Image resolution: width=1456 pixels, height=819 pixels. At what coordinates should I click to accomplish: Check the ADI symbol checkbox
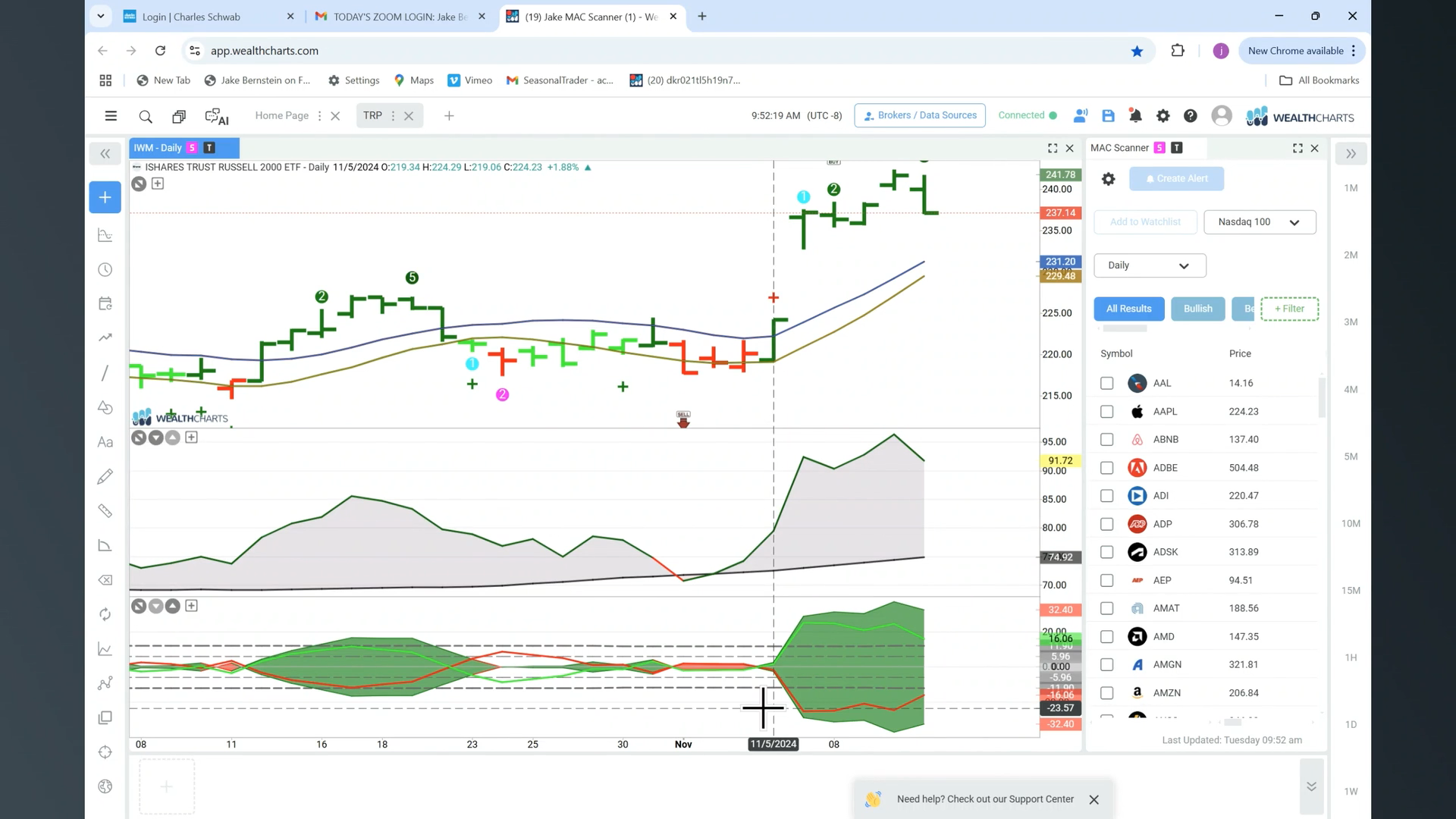pyautogui.click(x=1107, y=496)
